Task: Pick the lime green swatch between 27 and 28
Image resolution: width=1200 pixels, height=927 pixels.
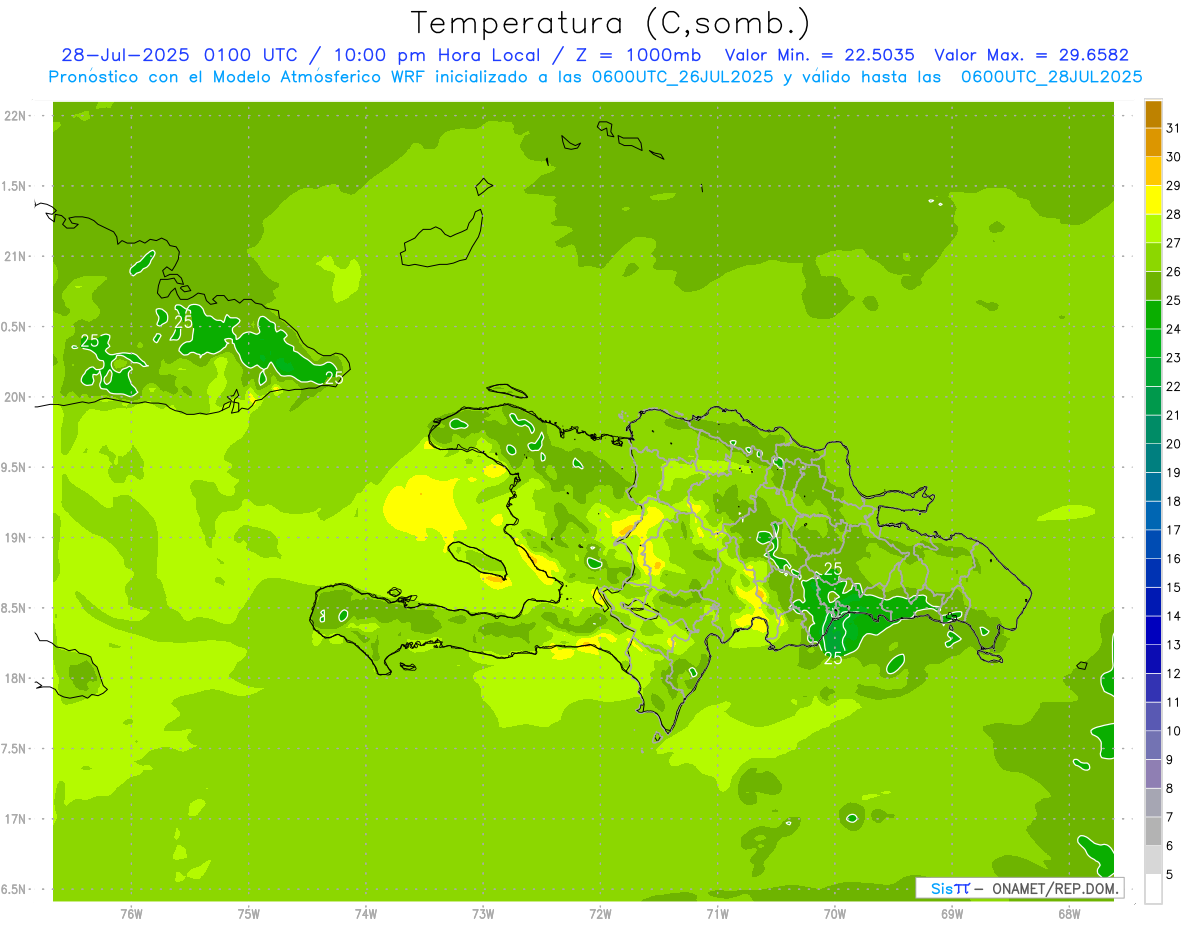Action: pyautogui.click(x=1153, y=229)
